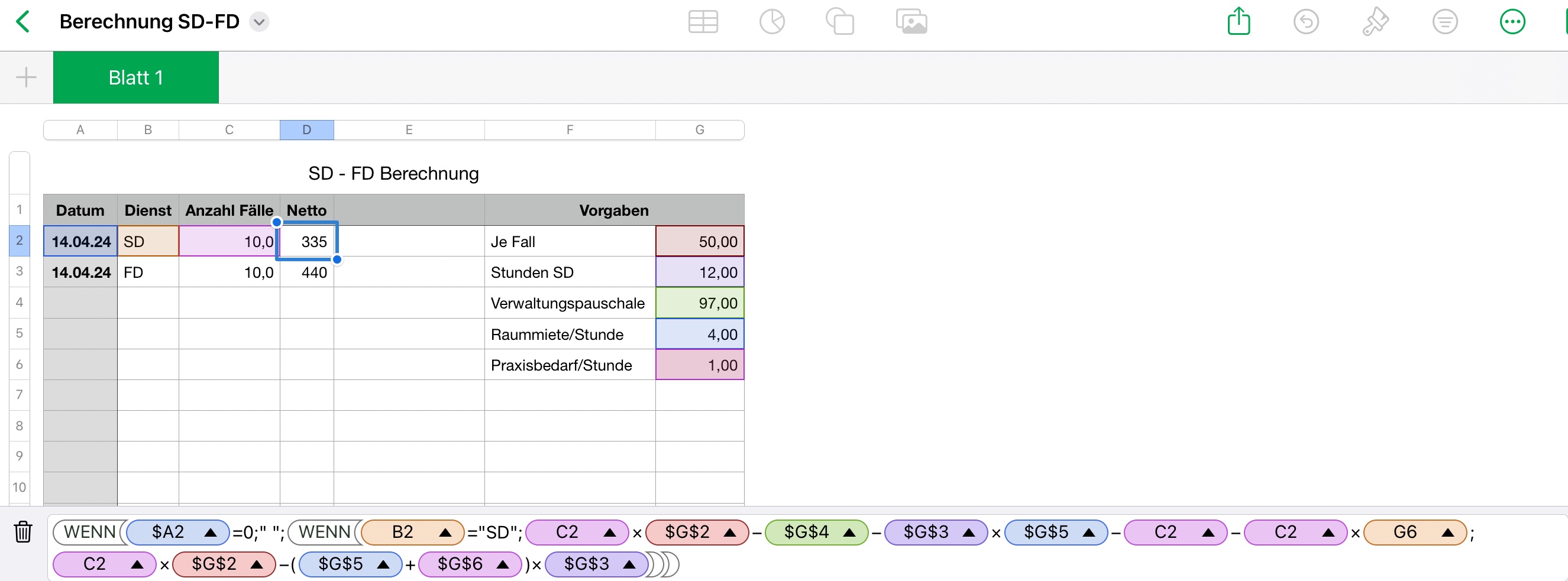Open the insert chart icon
The image size is (1568, 581).
click(x=772, y=22)
